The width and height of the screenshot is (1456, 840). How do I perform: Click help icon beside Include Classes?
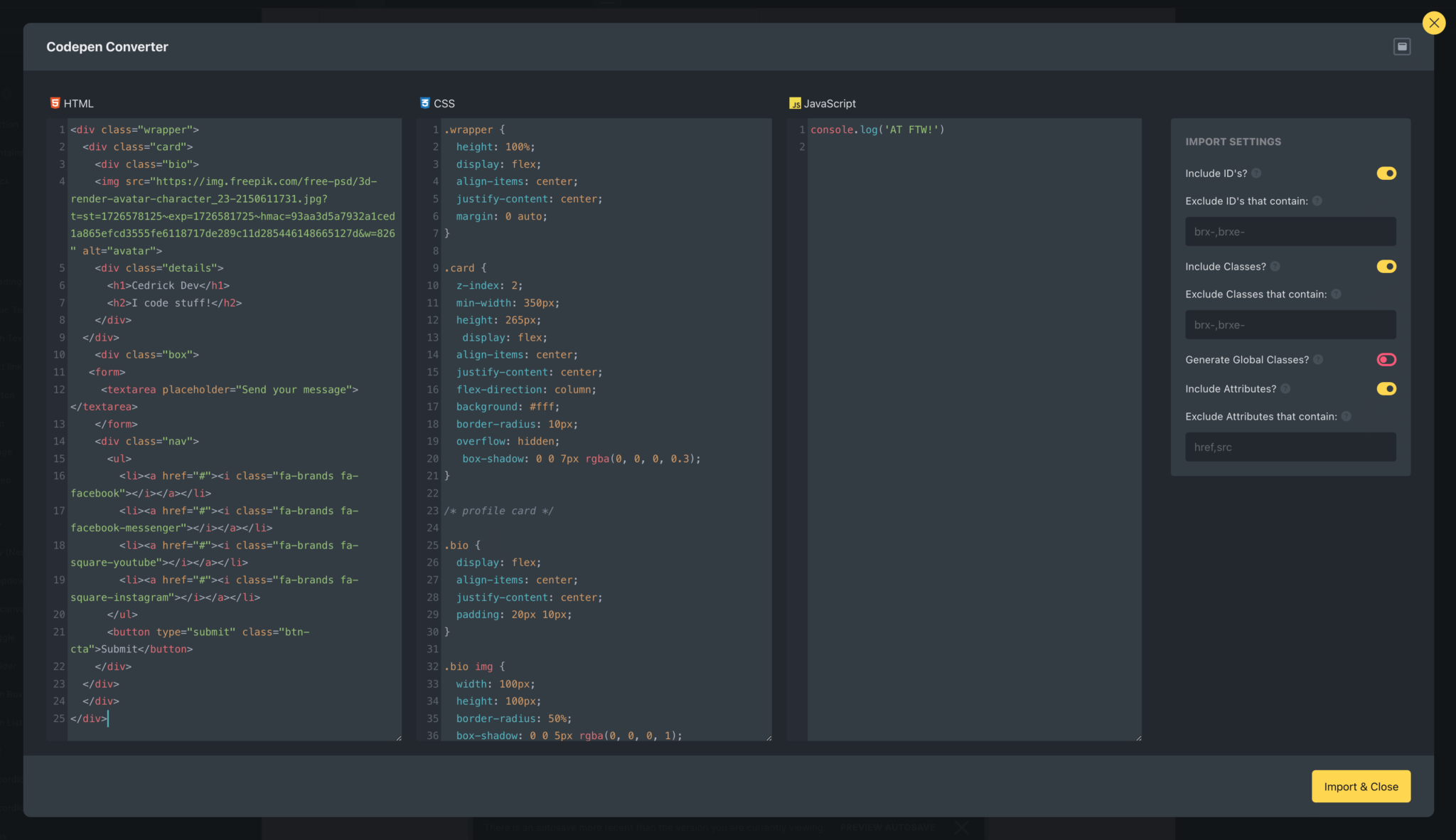[1275, 267]
